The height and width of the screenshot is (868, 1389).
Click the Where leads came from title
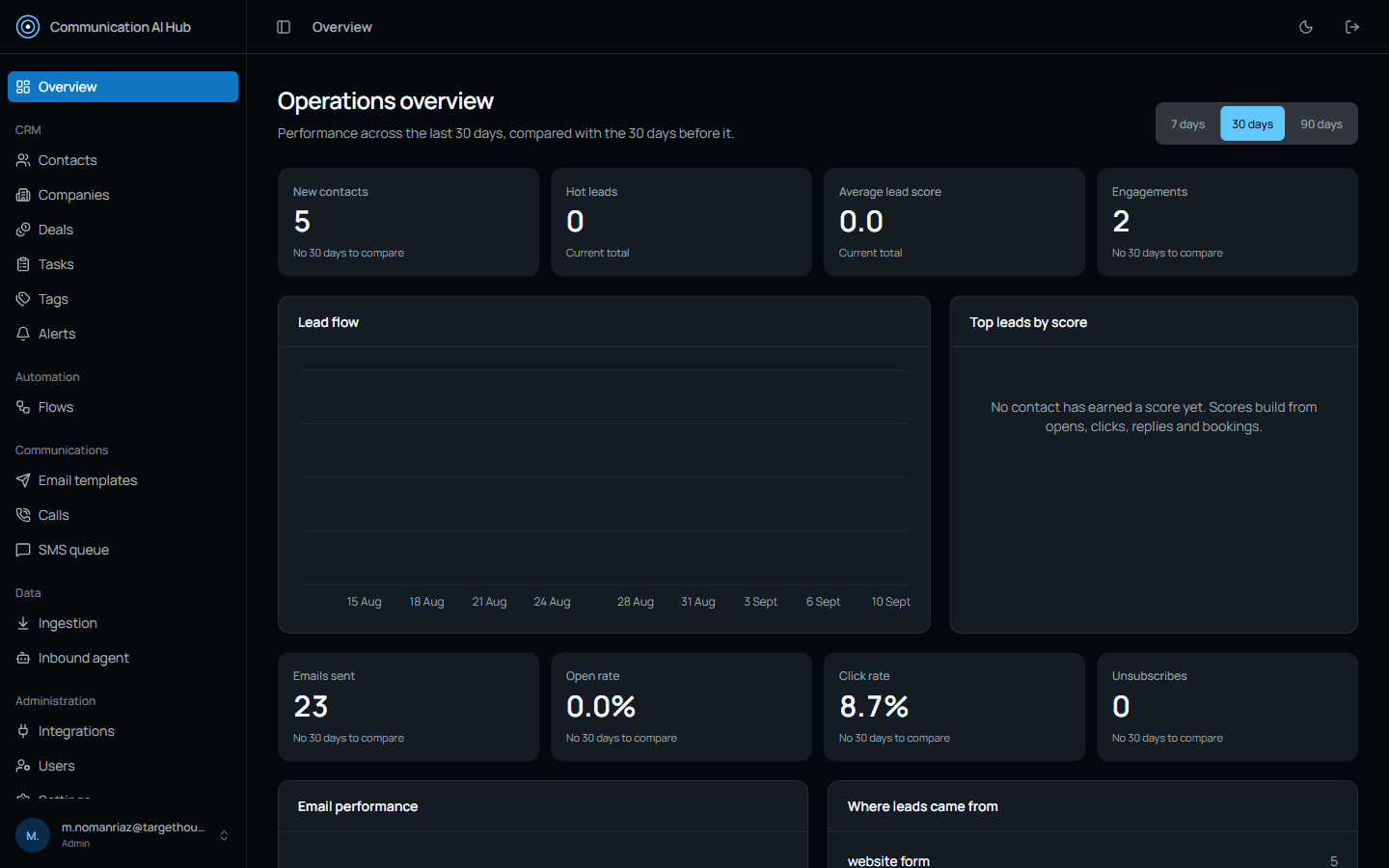click(923, 806)
